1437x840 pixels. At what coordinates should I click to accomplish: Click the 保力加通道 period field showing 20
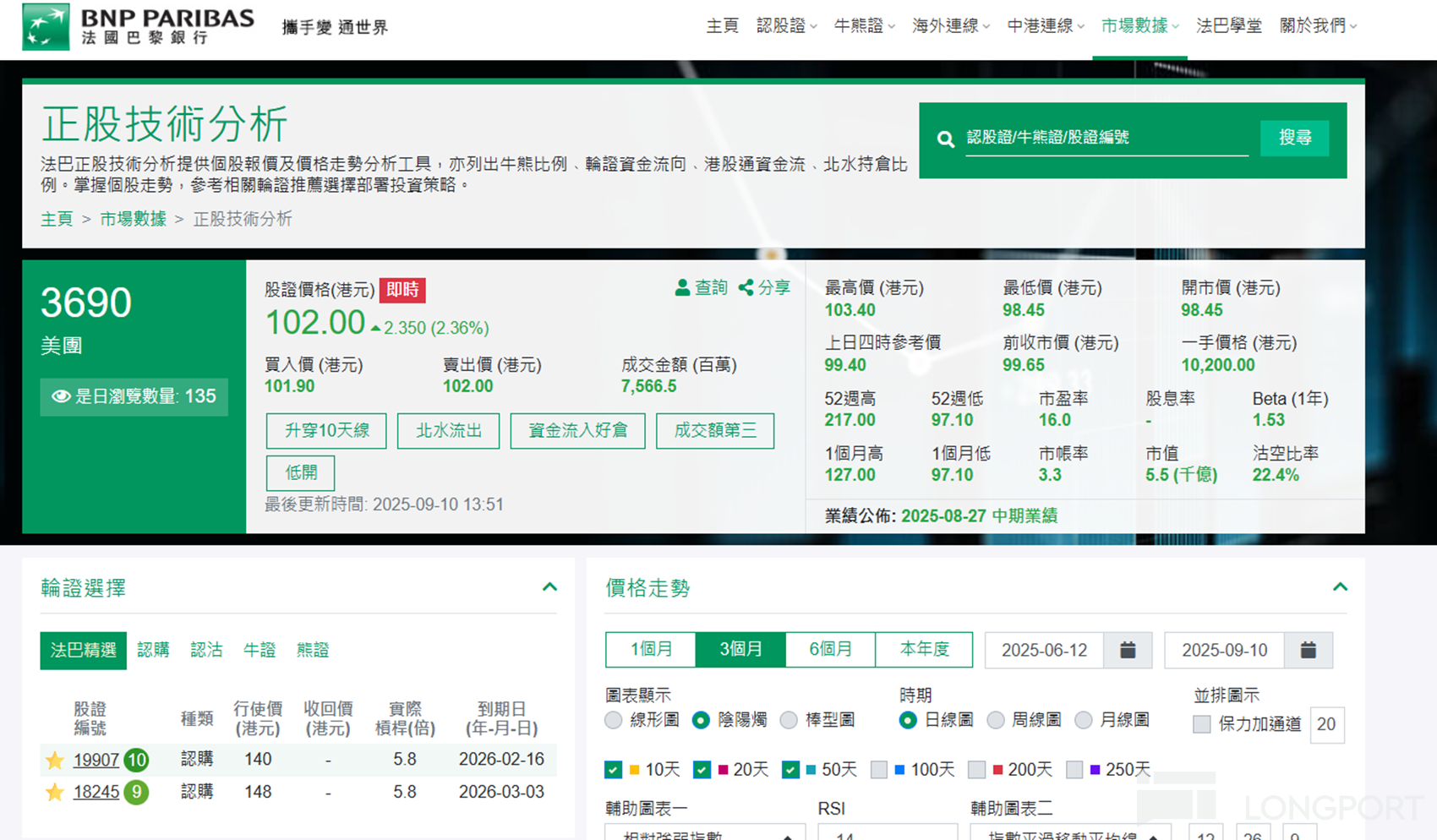[1326, 724]
